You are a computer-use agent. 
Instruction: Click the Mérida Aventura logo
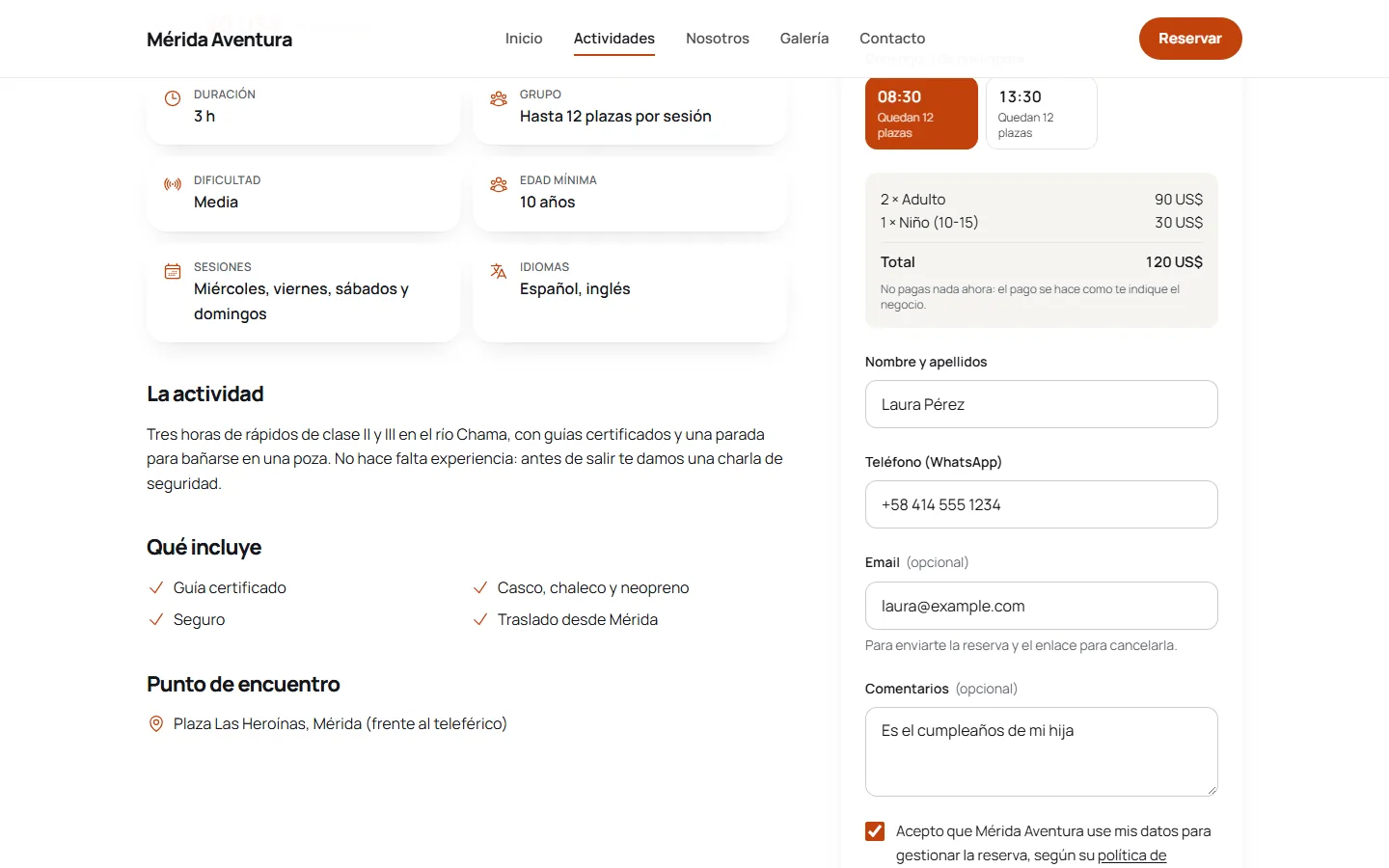[219, 40]
